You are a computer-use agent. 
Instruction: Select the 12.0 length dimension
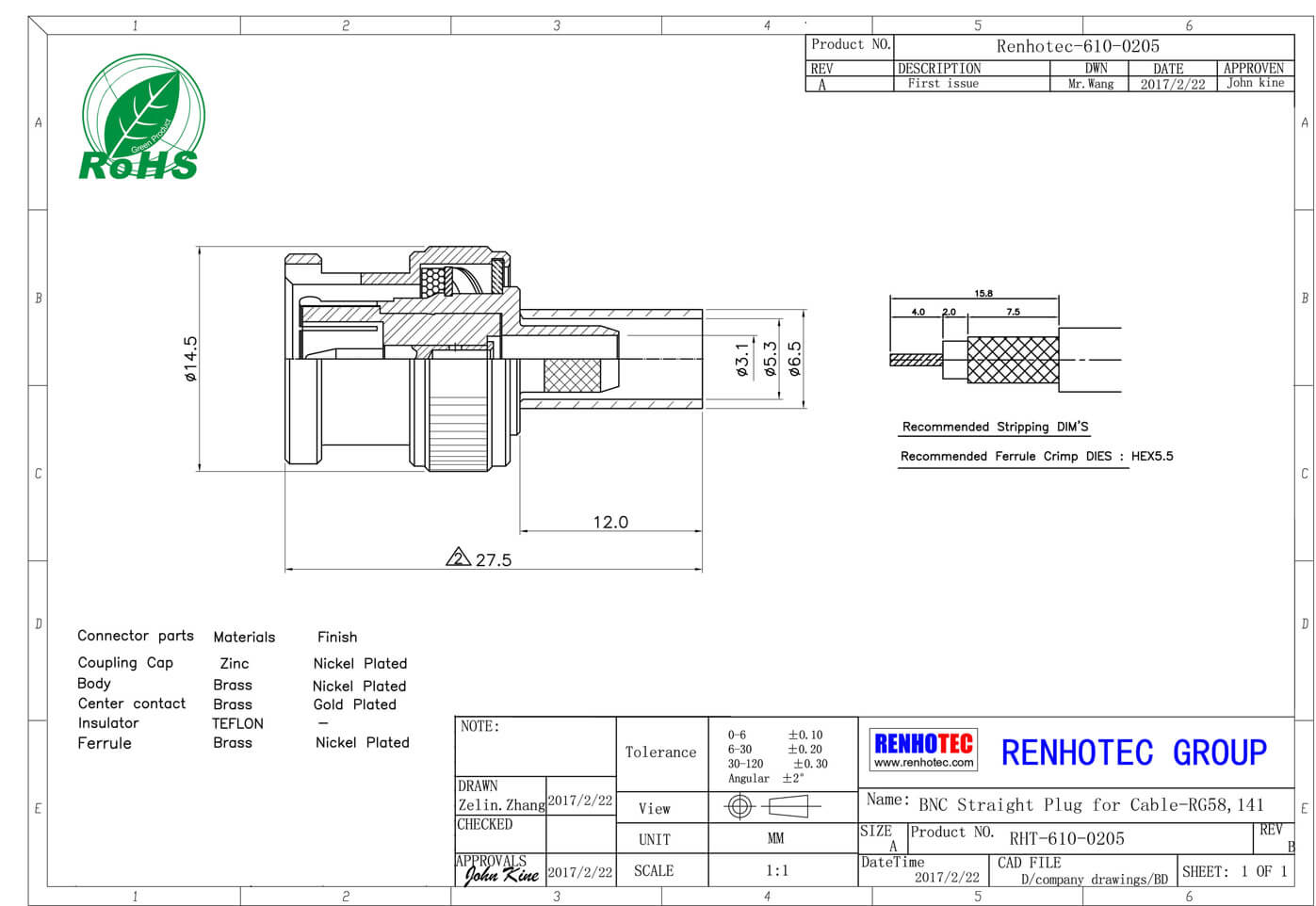point(609,522)
